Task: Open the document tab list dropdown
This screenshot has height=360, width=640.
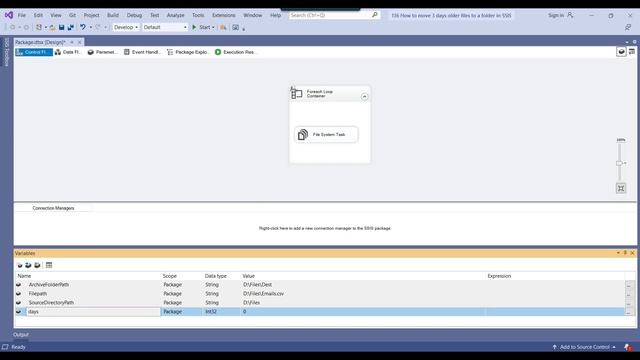Action: click(627, 42)
